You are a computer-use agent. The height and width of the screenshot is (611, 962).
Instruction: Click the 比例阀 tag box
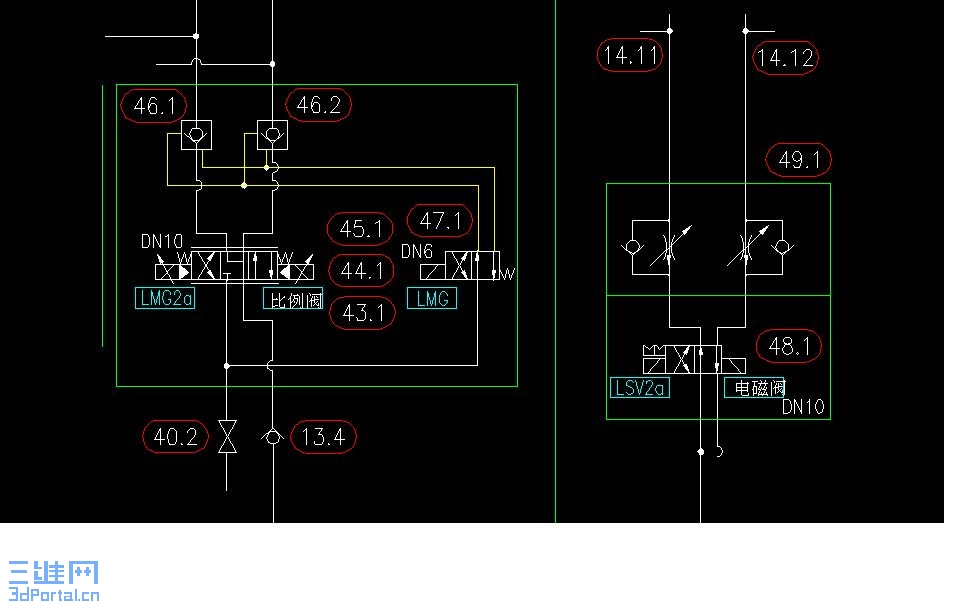click(293, 299)
